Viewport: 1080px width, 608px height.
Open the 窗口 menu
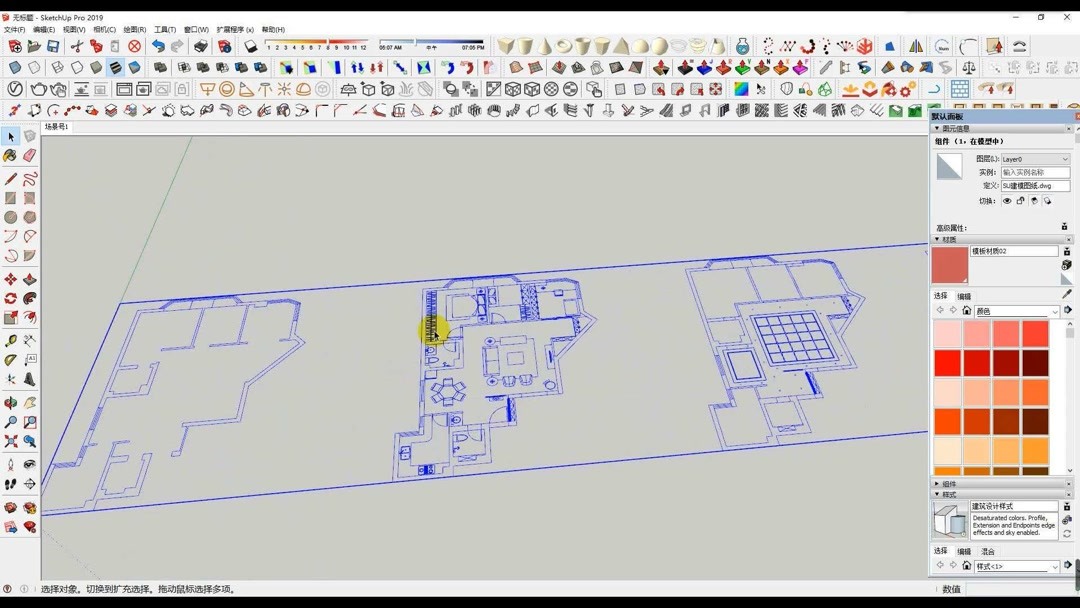pos(192,29)
